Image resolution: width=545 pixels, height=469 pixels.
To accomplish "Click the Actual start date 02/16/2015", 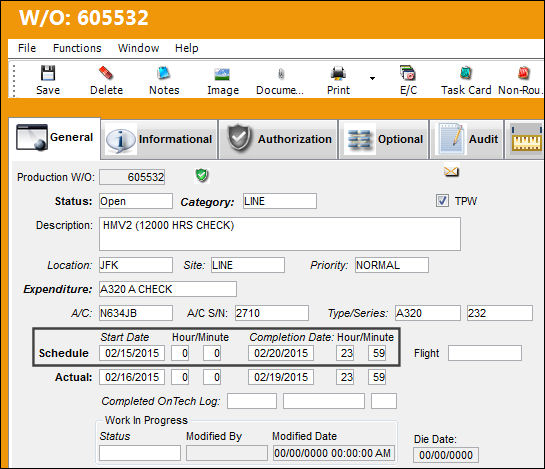I will [x=132, y=377].
